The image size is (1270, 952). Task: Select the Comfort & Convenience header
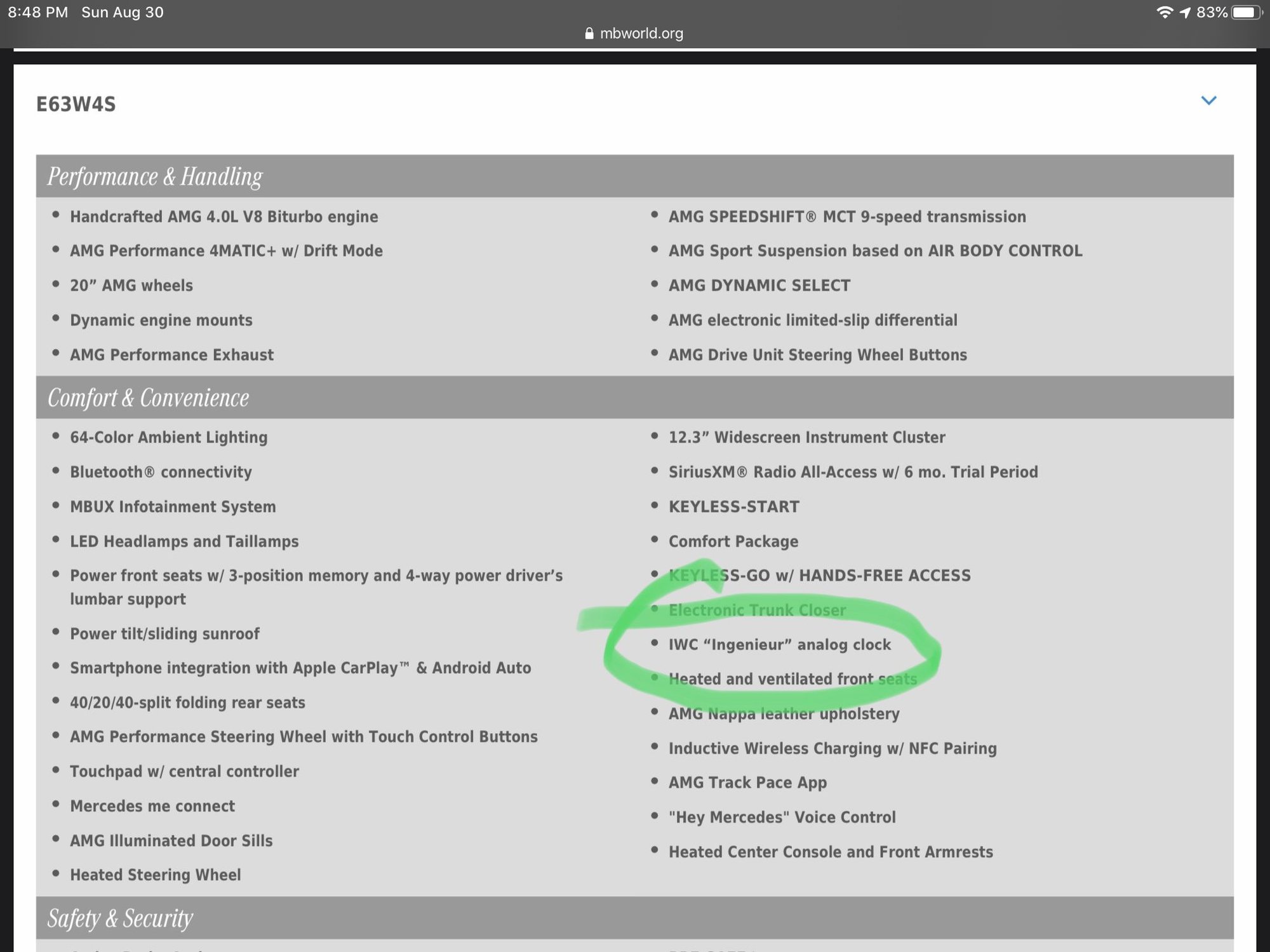[149, 398]
